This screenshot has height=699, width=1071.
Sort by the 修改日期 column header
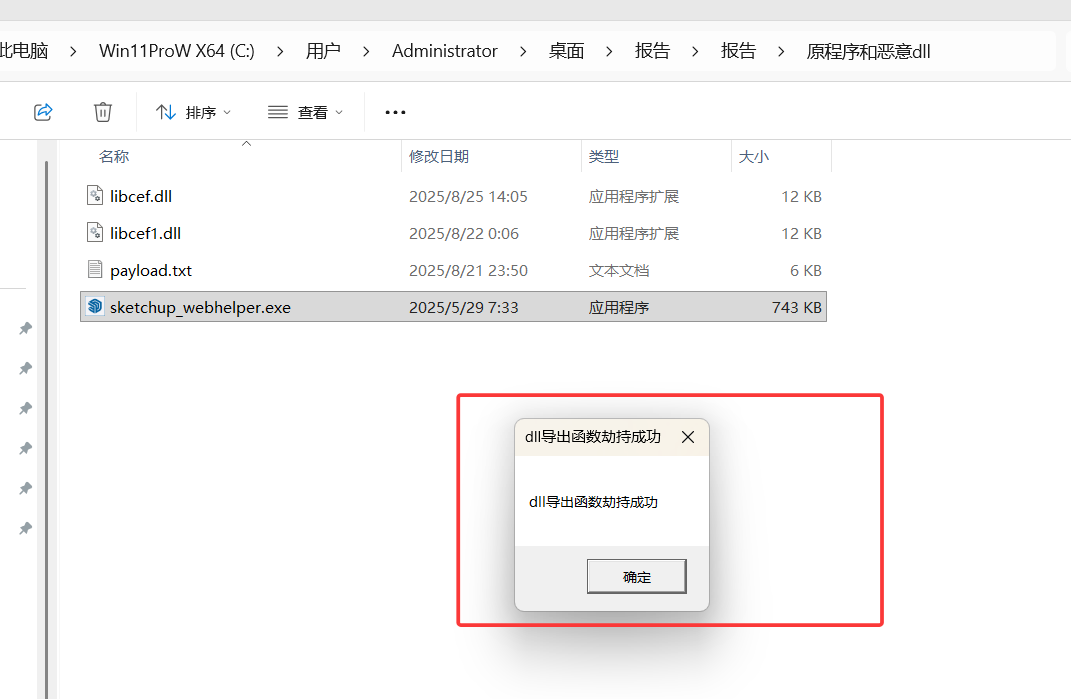(x=439, y=156)
